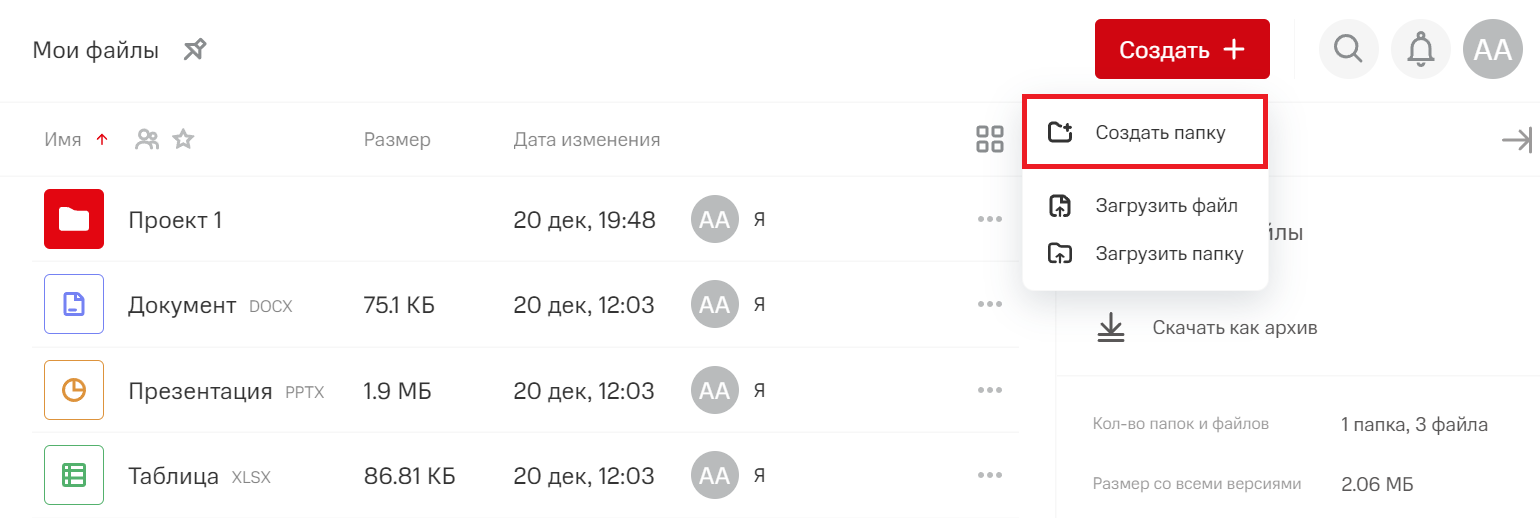Open the Презентация PPTX file
The width and height of the screenshot is (1540, 518).
(x=200, y=390)
